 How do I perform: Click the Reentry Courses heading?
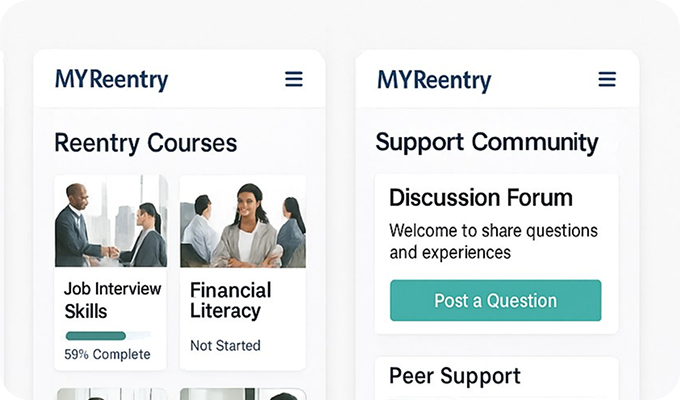(x=146, y=142)
